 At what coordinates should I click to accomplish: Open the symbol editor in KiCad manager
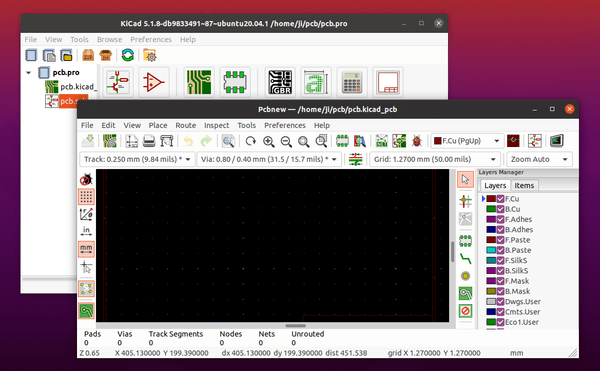click(x=153, y=82)
